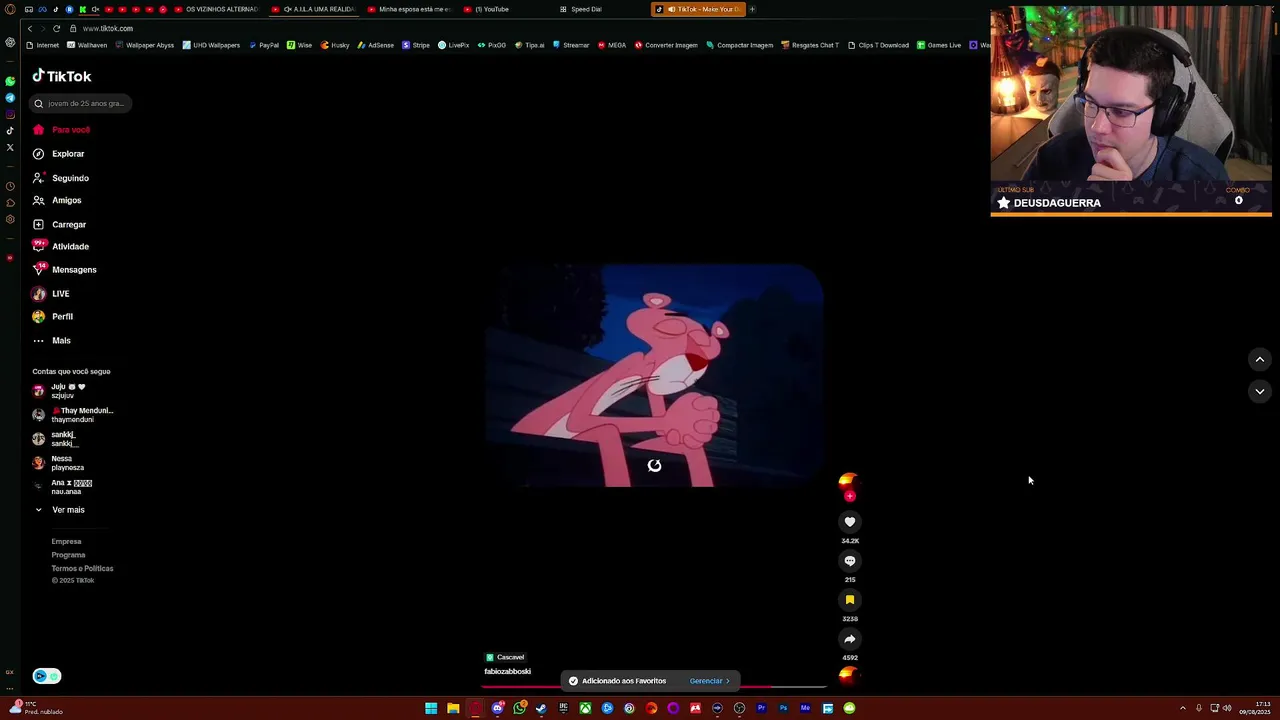The height and width of the screenshot is (720, 1280).
Task: Open the LIVE section
Action: click(51, 294)
